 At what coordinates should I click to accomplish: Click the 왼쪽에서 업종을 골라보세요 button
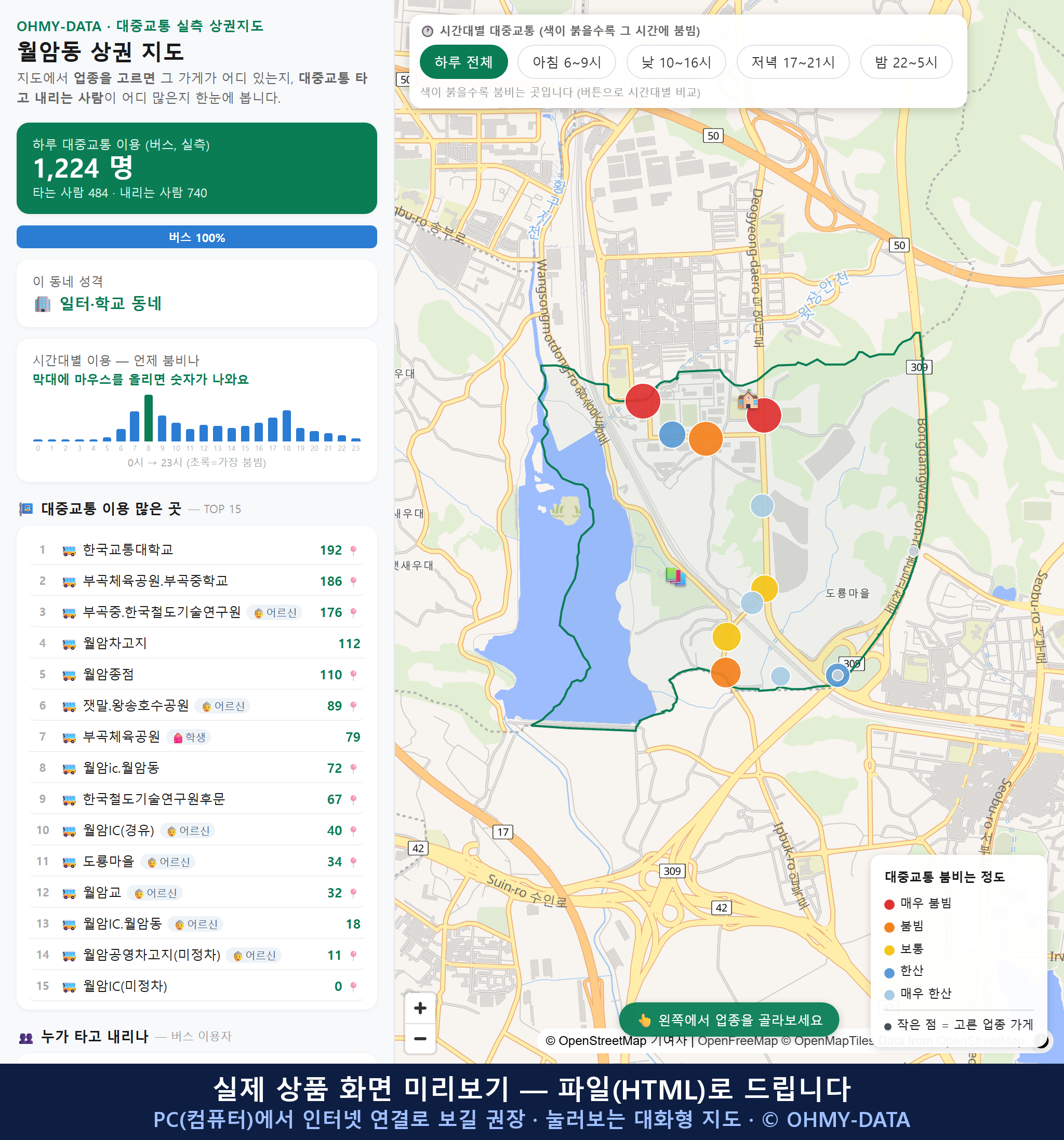coord(729,1020)
